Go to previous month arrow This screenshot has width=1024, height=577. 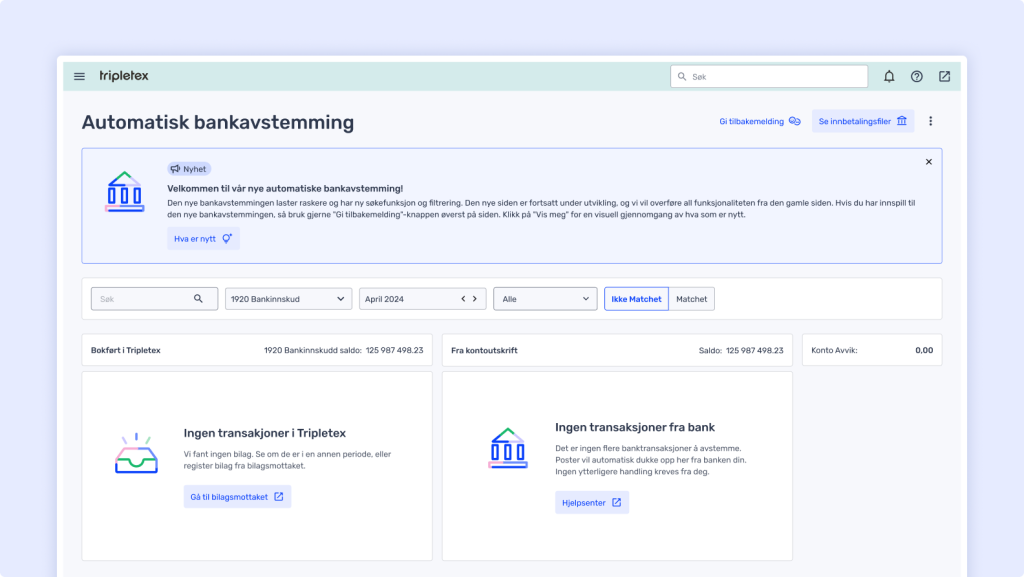coord(463,299)
